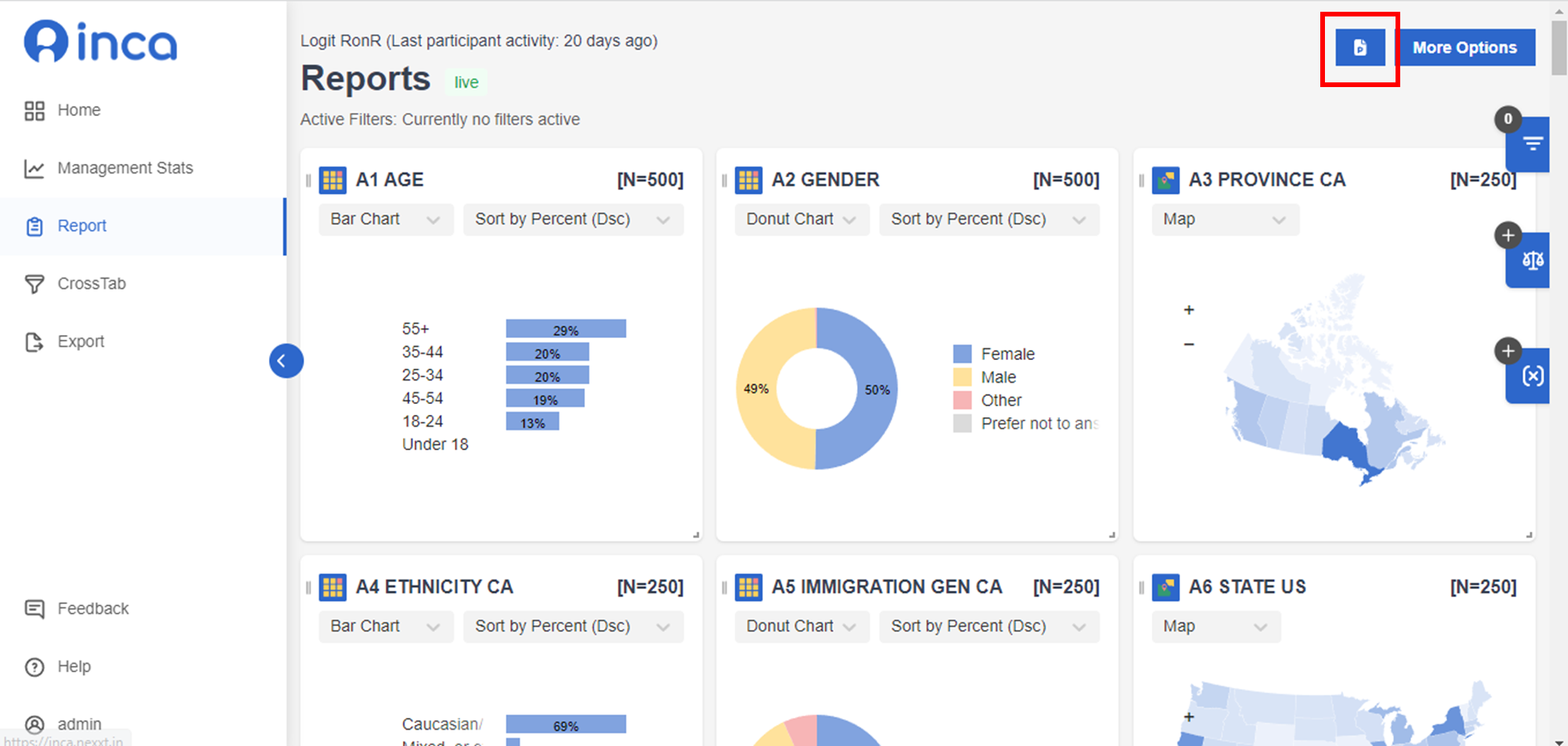Click the 18-24 bar showing 13%
Viewport: 1568px width, 746px height.
tap(532, 422)
